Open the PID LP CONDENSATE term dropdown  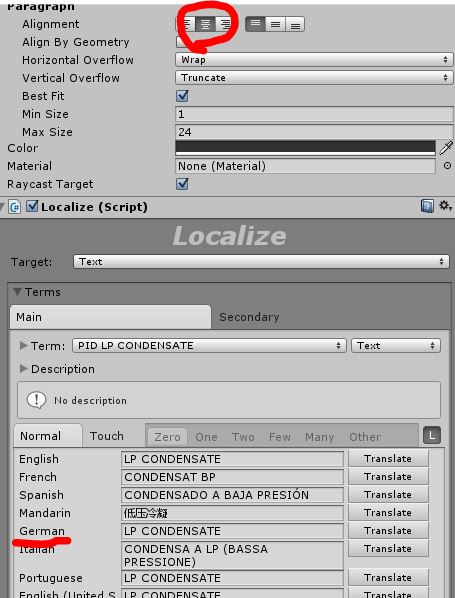point(209,346)
